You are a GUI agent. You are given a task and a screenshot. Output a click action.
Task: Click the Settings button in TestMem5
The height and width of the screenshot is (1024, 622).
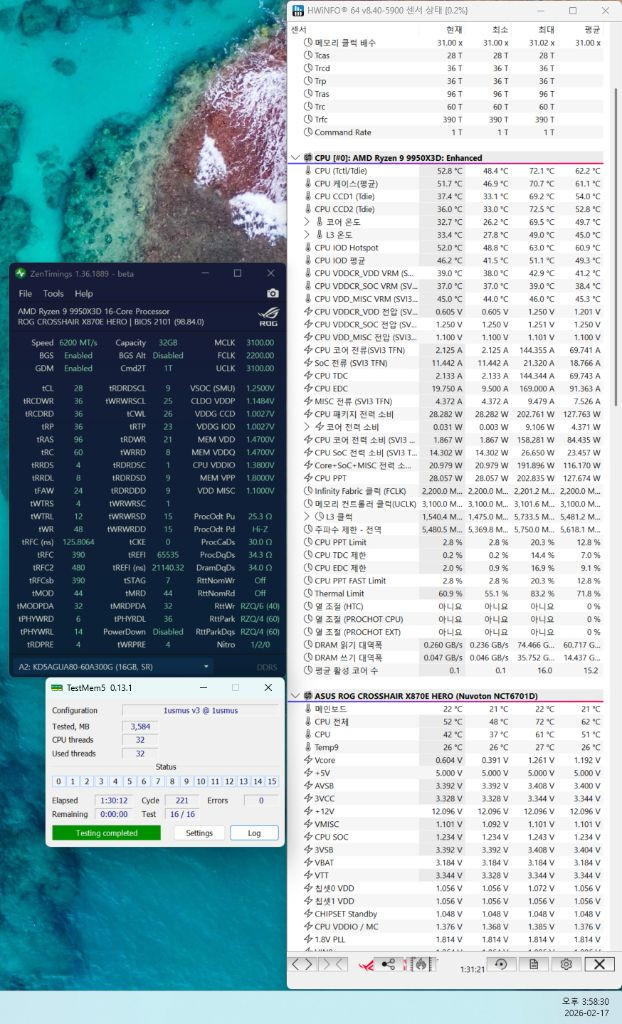[x=199, y=833]
